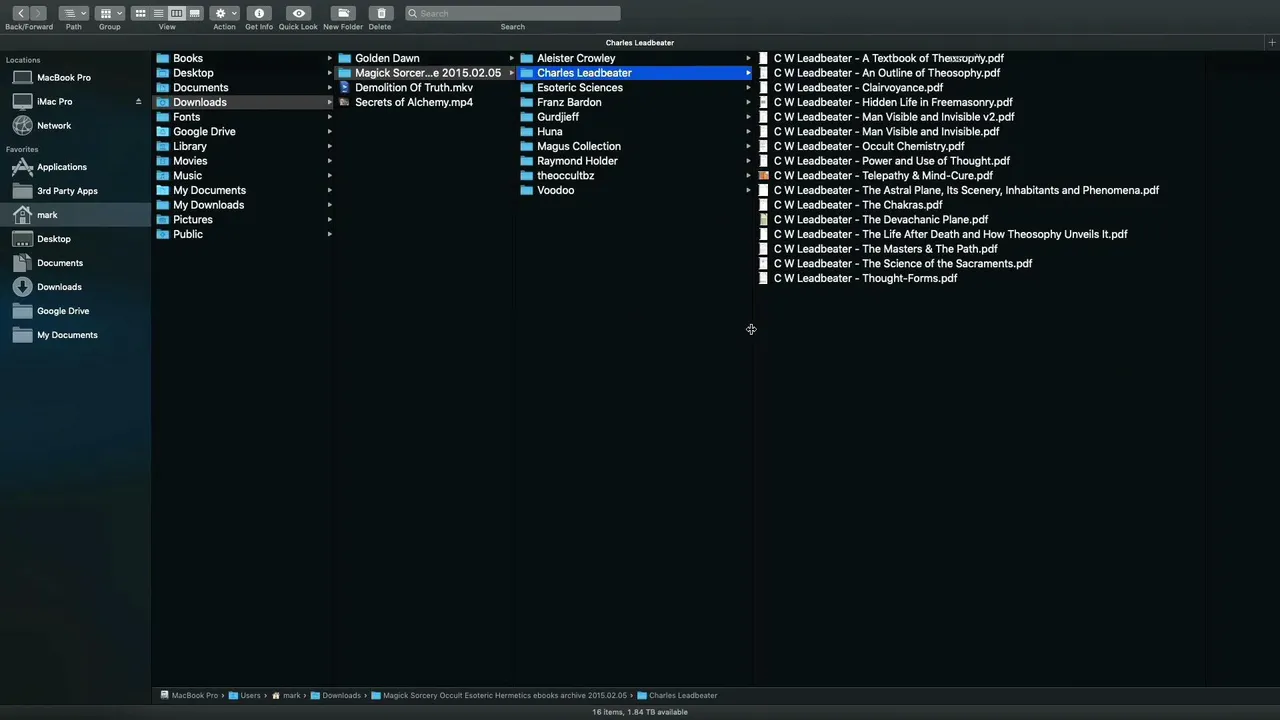The image size is (1280, 720).
Task: Click Charles Leadbeater in path bar
Action: (x=677, y=695)
